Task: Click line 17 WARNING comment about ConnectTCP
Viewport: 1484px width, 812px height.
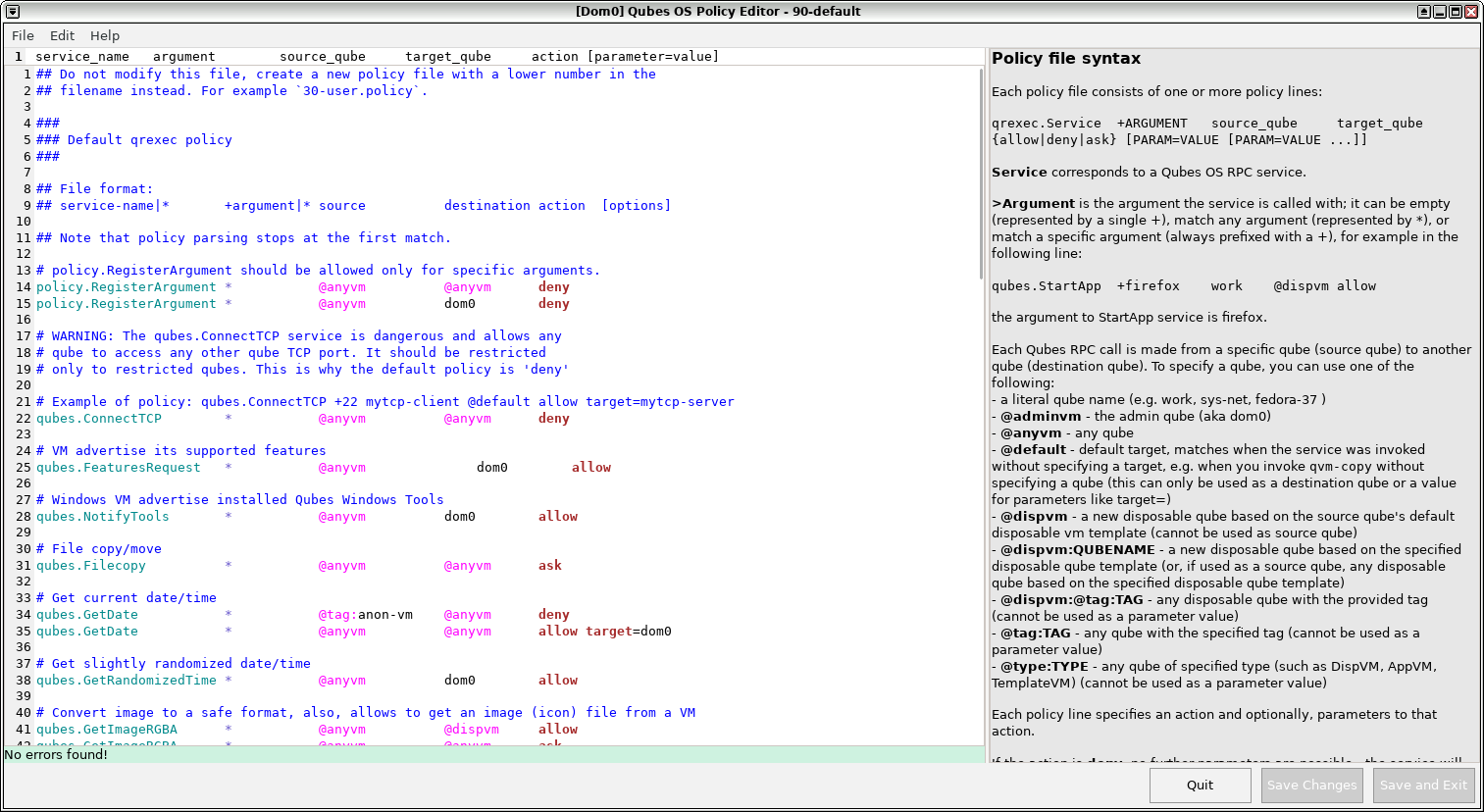Action: point(299,335)
